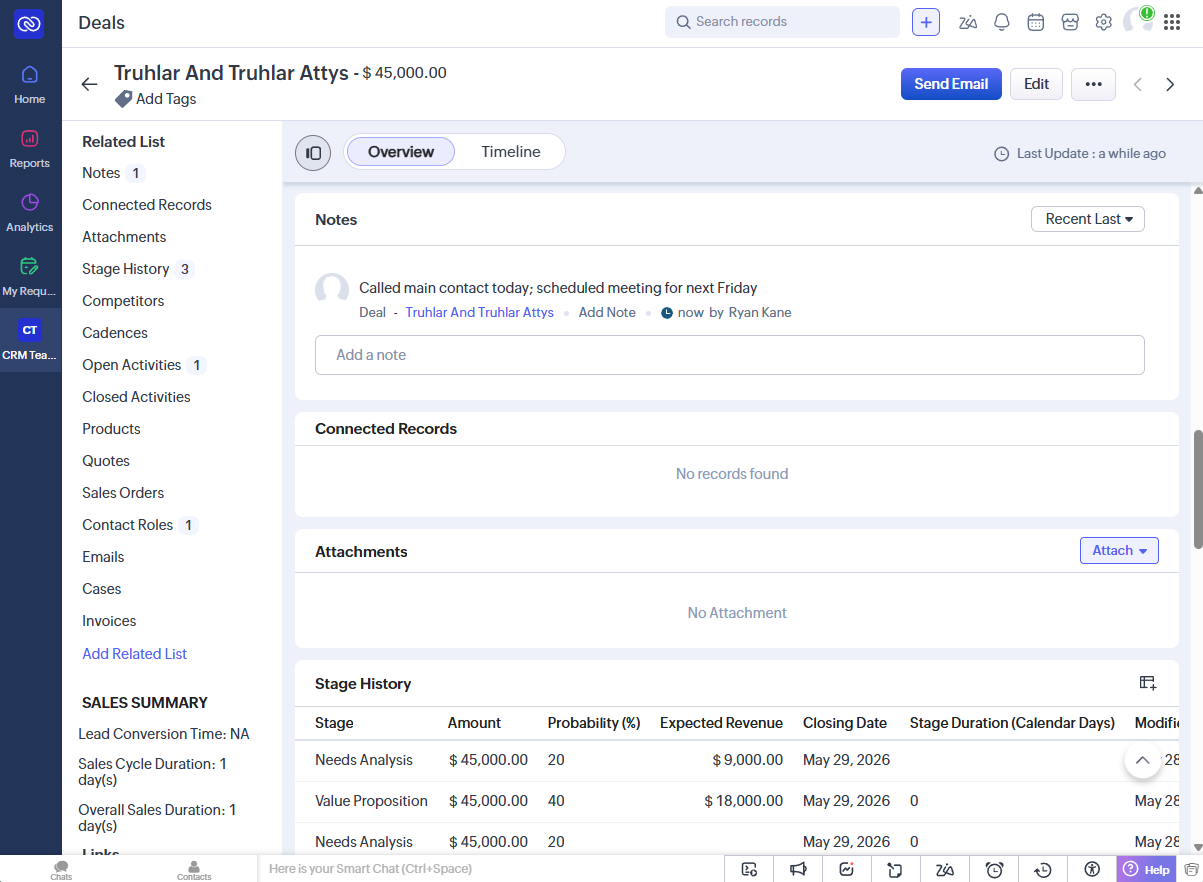
Task: Open the Attach dropdown in Attachments
Action: point(1119,551)
